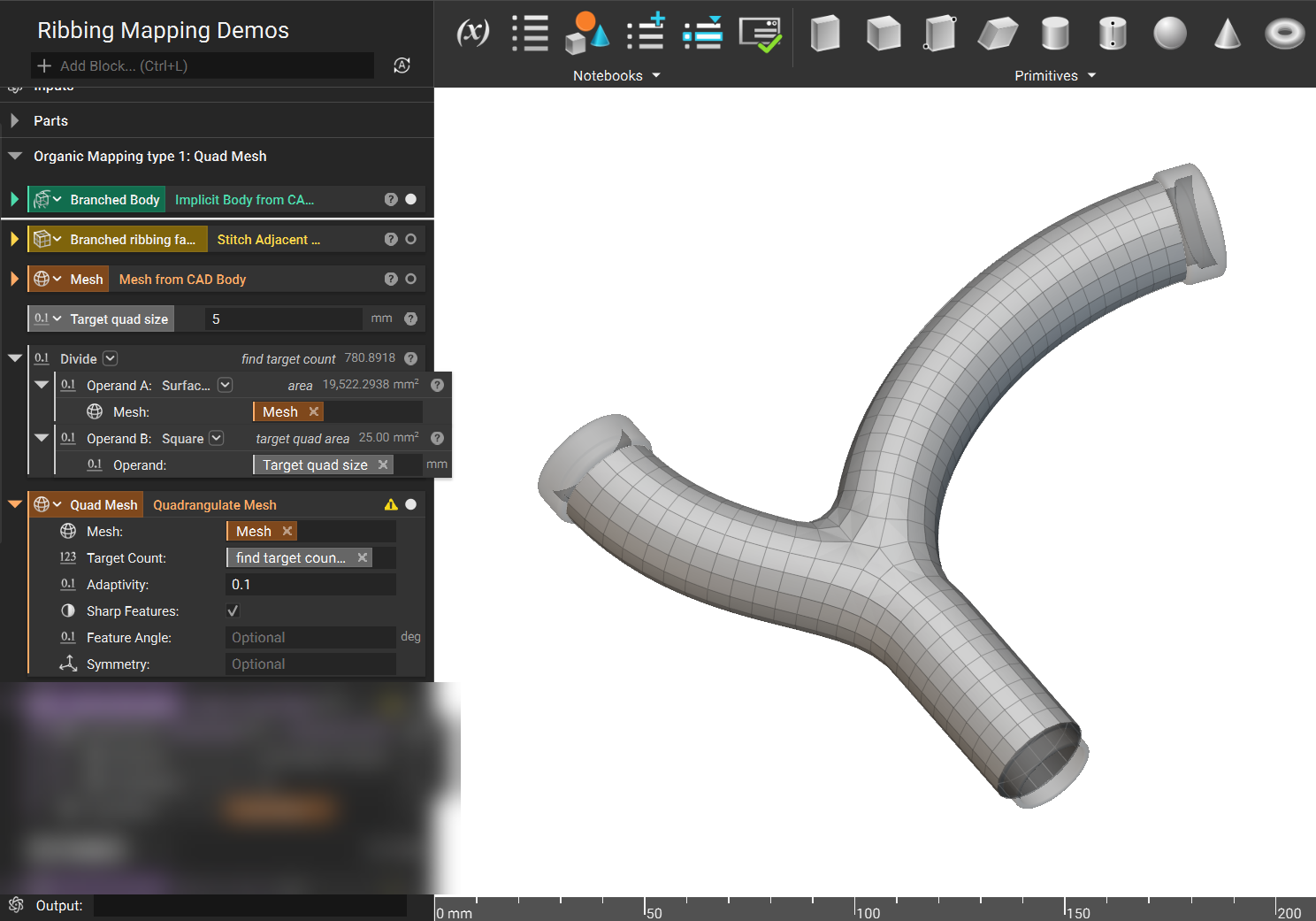Open Target quad size variable dropdown

tap(57, 319)
